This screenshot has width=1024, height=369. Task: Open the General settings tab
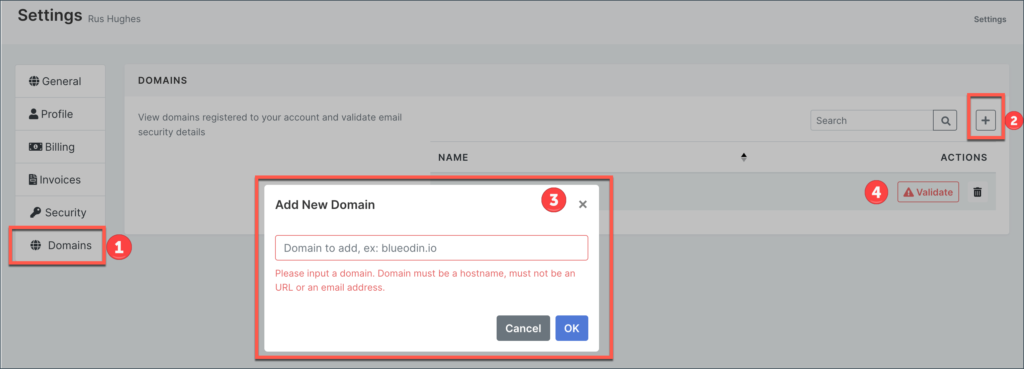(x=60, y=82)
